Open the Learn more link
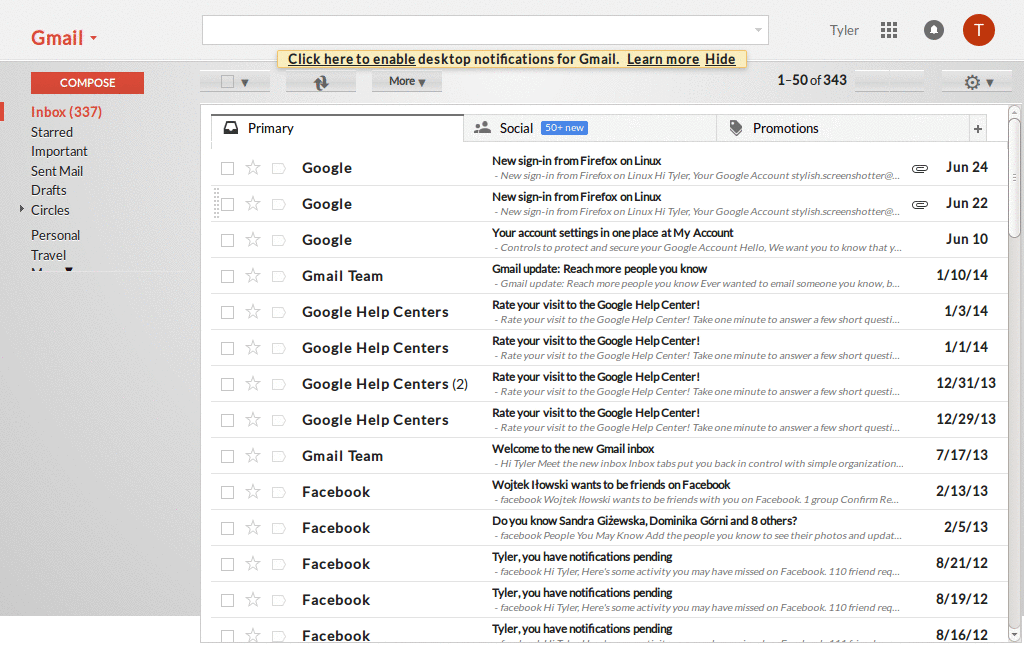 (663, 59)
